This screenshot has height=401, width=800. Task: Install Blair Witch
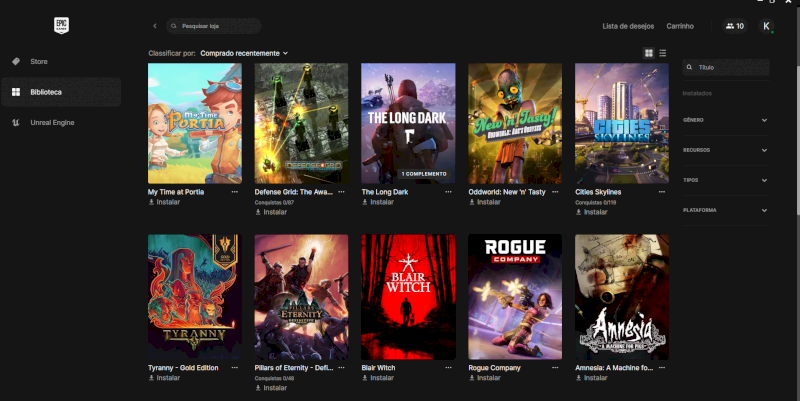pos(378,378)
